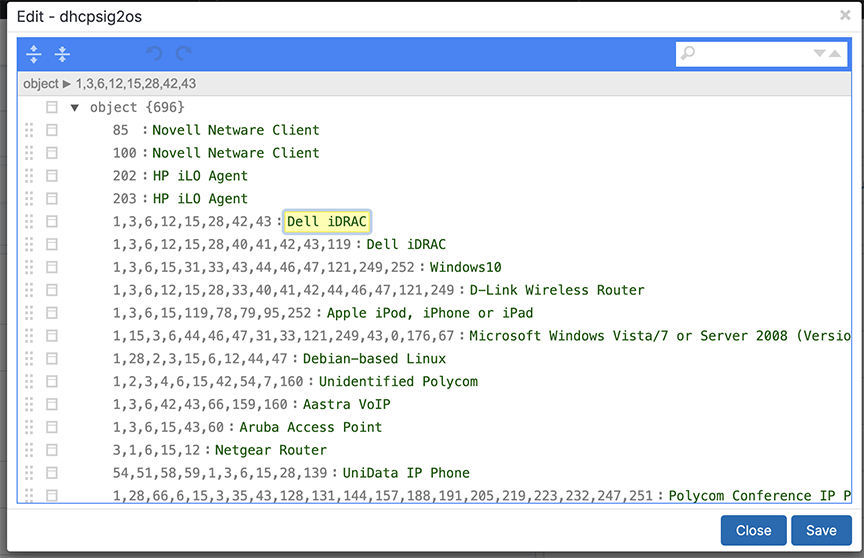Screen dimensions: 864x558
Task: Edit 'Dell iDRAC' value of 1,3,6,12,15,28,40,41,42,43,119
Action: coord(406,245)
